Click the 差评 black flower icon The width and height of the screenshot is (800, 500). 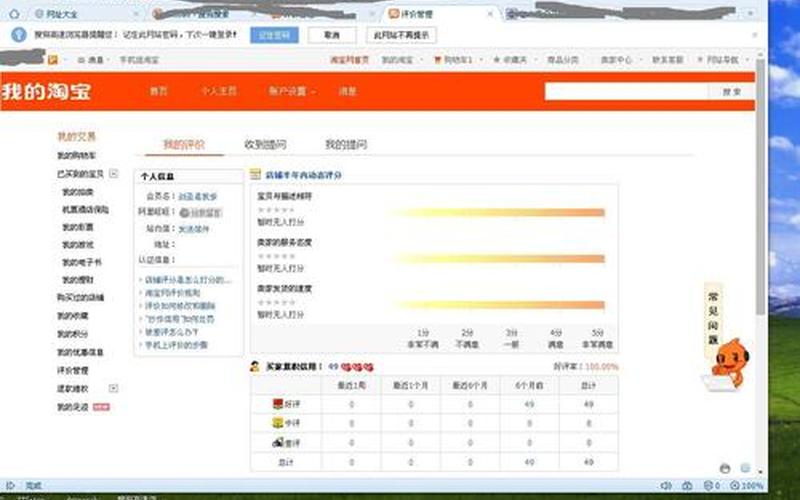coord(278,442)
